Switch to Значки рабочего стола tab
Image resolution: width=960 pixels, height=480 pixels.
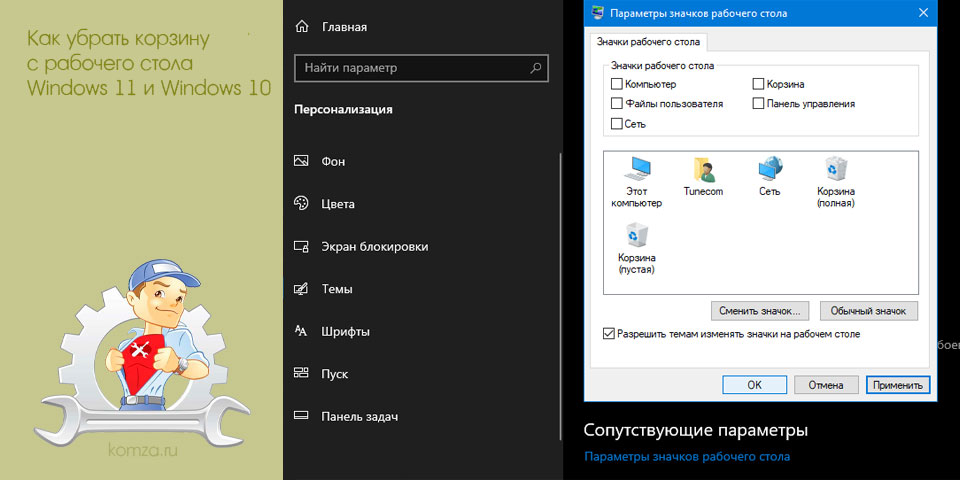pos(648,42)
